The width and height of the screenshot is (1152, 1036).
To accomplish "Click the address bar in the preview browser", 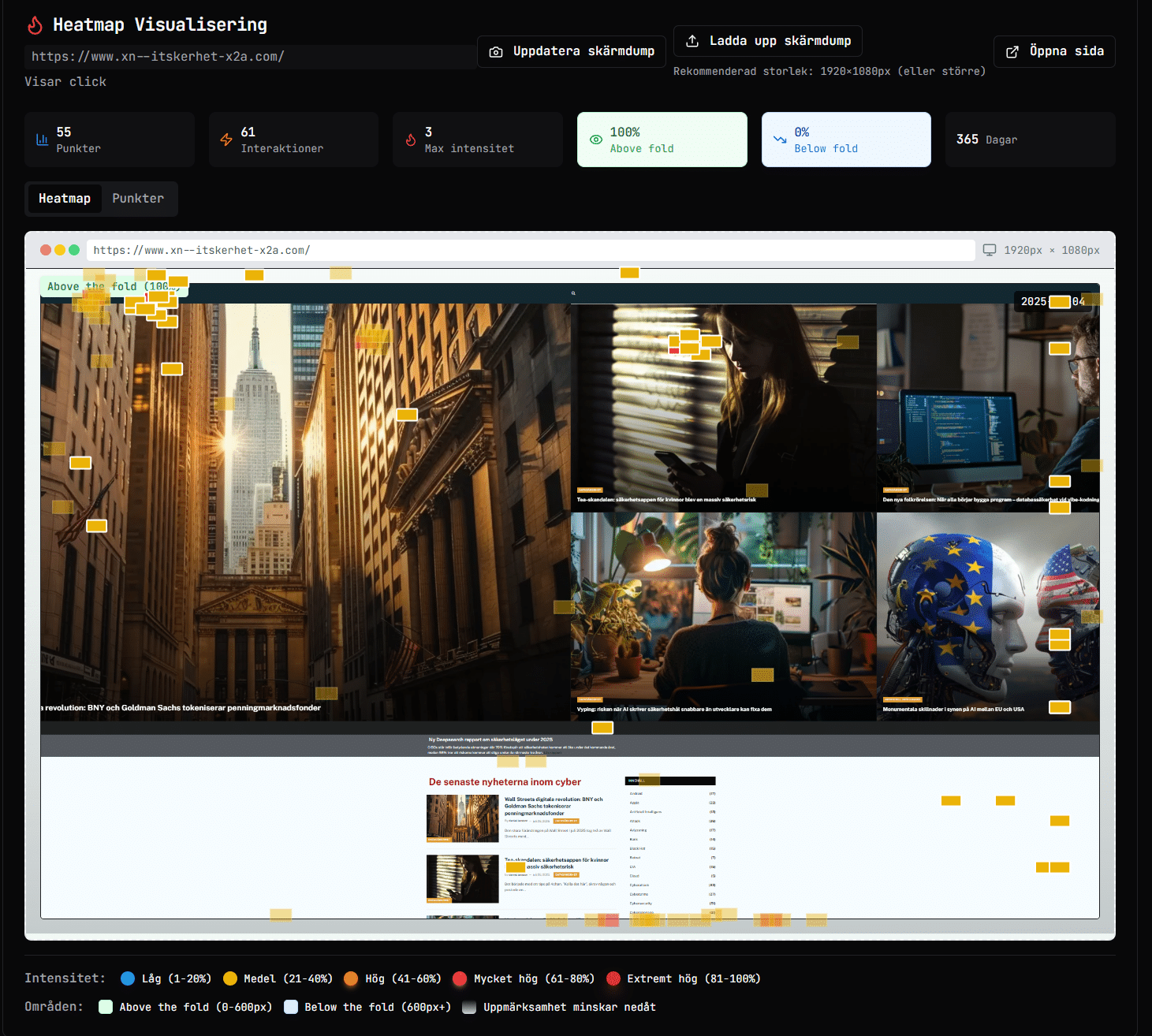I will coord(530,251).
